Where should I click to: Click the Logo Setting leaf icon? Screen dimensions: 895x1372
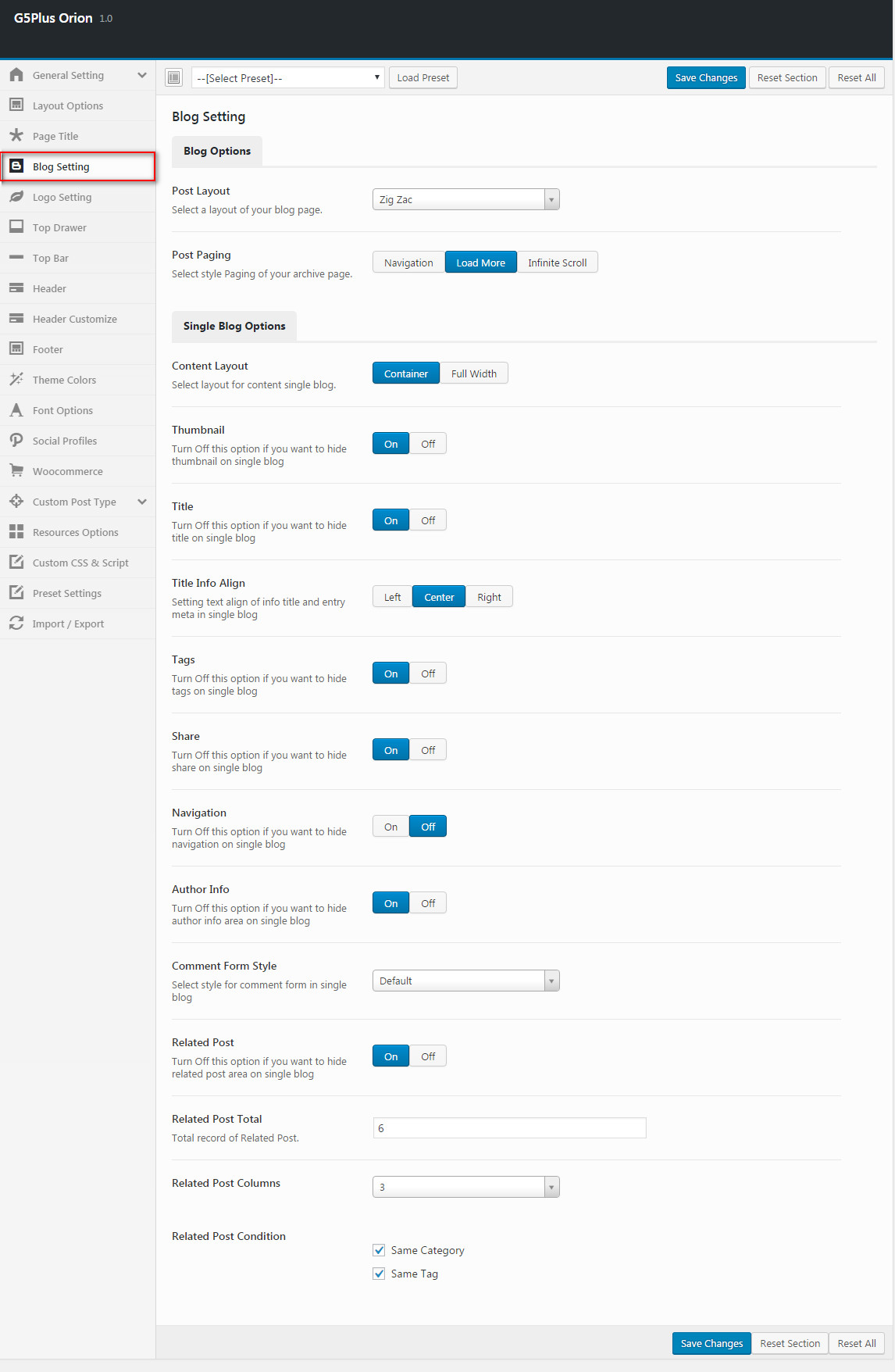(x=16, y=197)
